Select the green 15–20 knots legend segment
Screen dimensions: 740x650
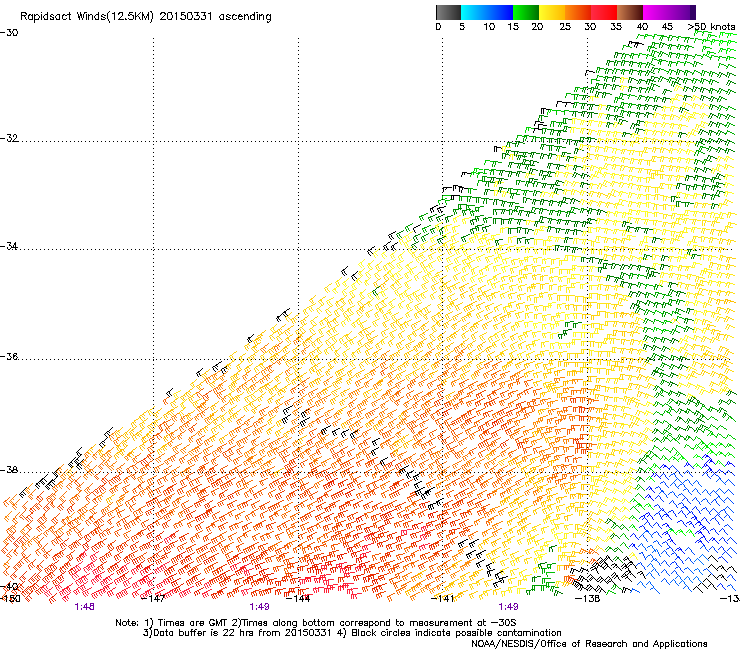(526, 12)
